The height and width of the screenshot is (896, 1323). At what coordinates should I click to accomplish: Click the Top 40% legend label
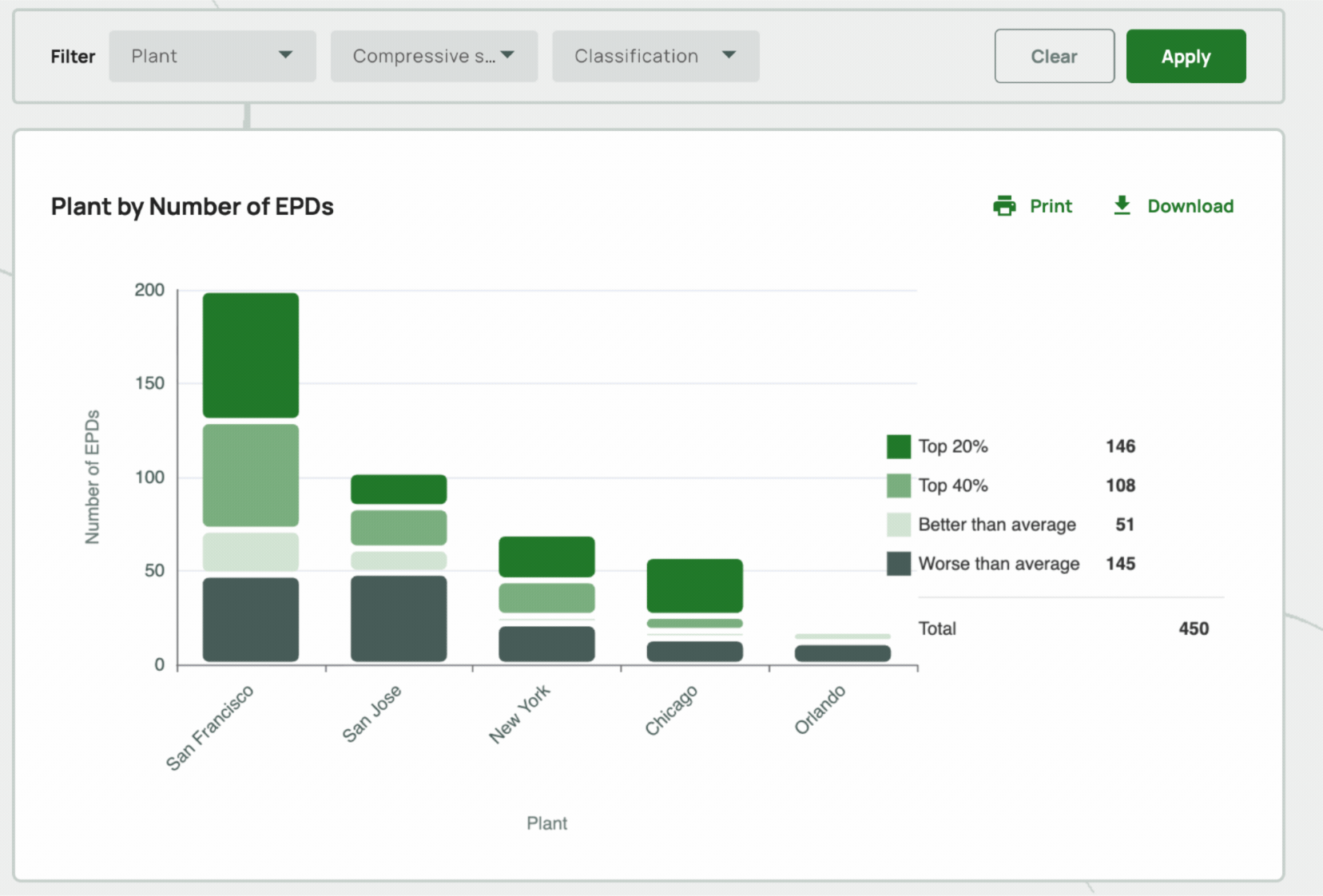[953, 486]
